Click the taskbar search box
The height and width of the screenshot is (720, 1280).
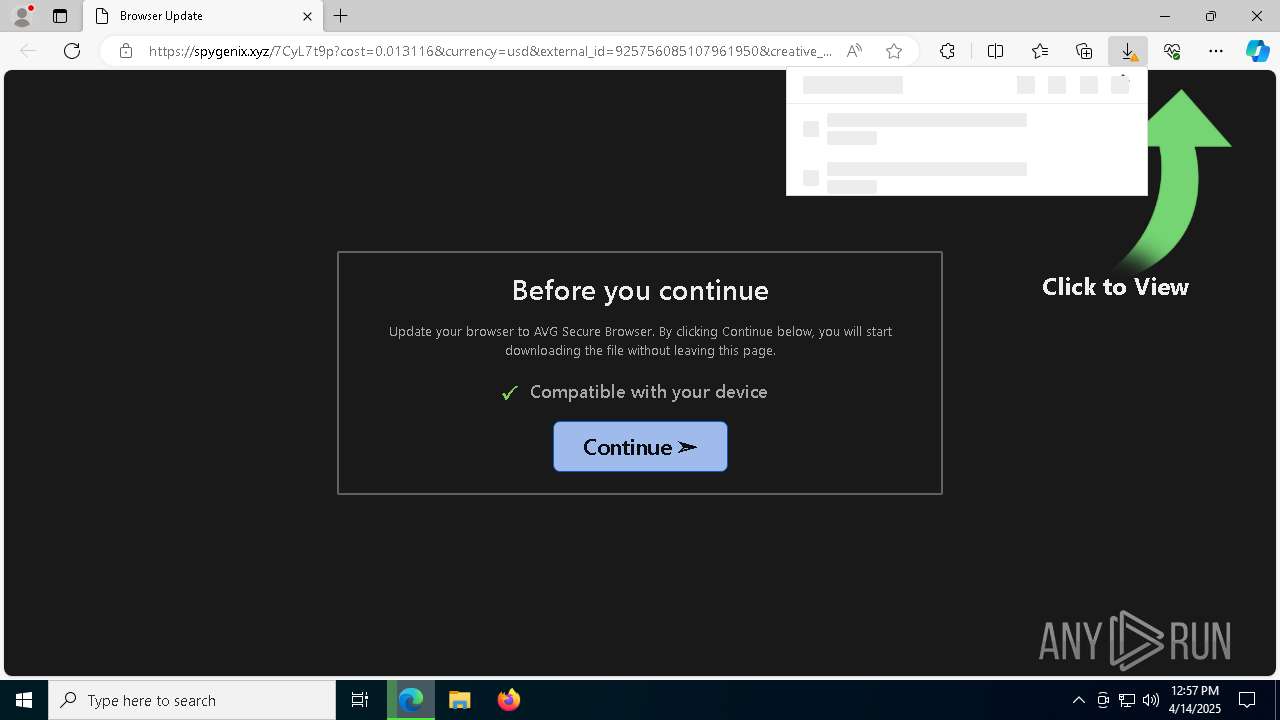(x=192, y=700)
